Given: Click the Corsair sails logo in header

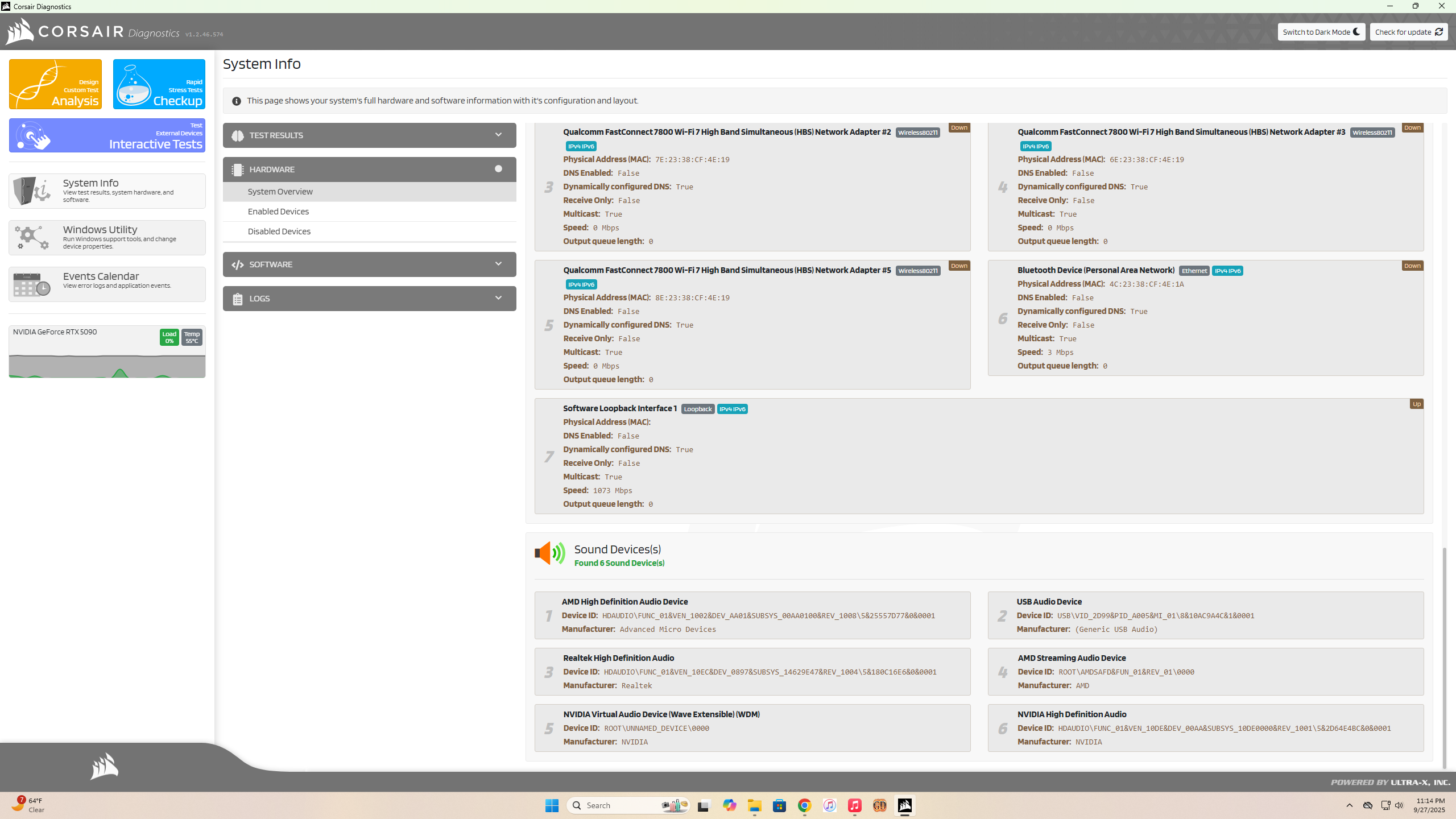Looking at the screenshot, I should [x=19, y=31].
